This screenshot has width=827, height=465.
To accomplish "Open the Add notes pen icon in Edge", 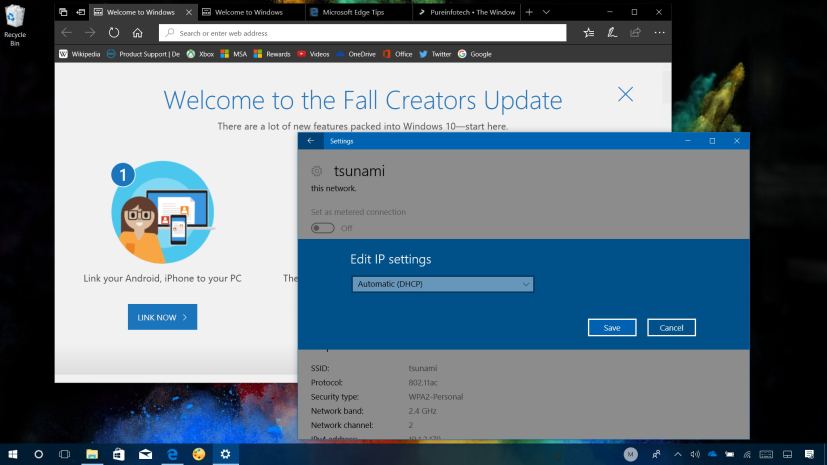I will (612, 33).
